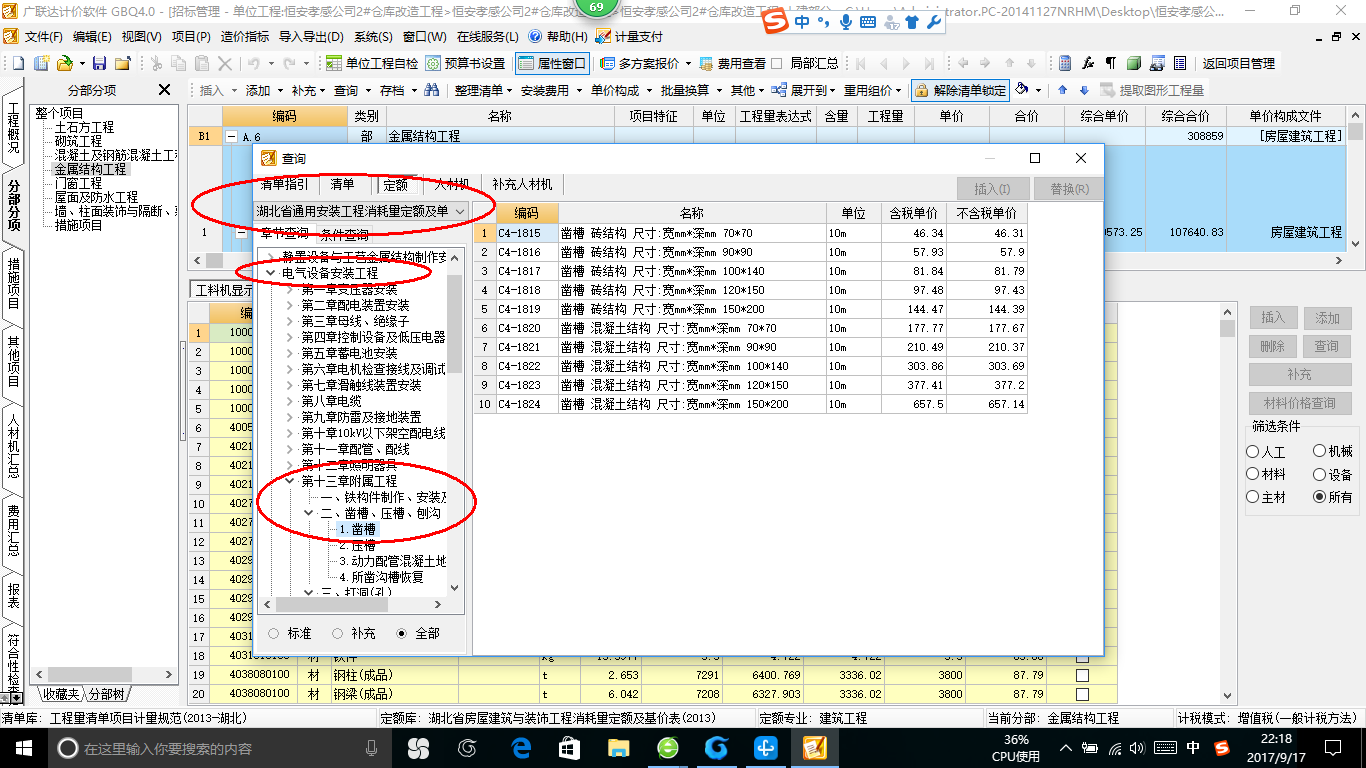
Task: Open Windows Store from taskbar
Action: click(x=570, y=747)
